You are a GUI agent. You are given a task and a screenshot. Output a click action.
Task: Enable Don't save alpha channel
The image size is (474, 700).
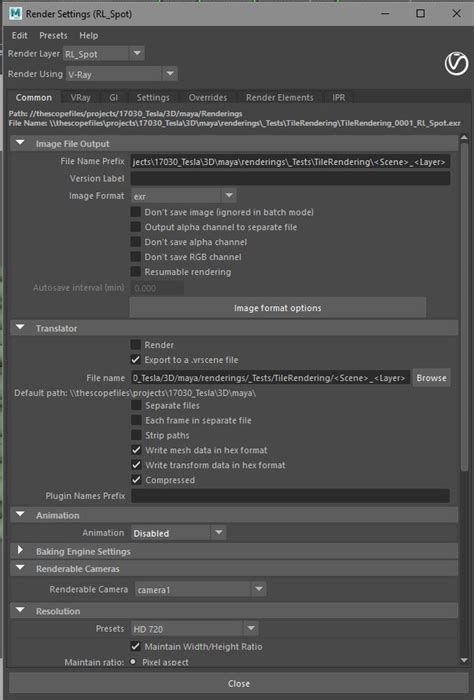click(136, 242)
